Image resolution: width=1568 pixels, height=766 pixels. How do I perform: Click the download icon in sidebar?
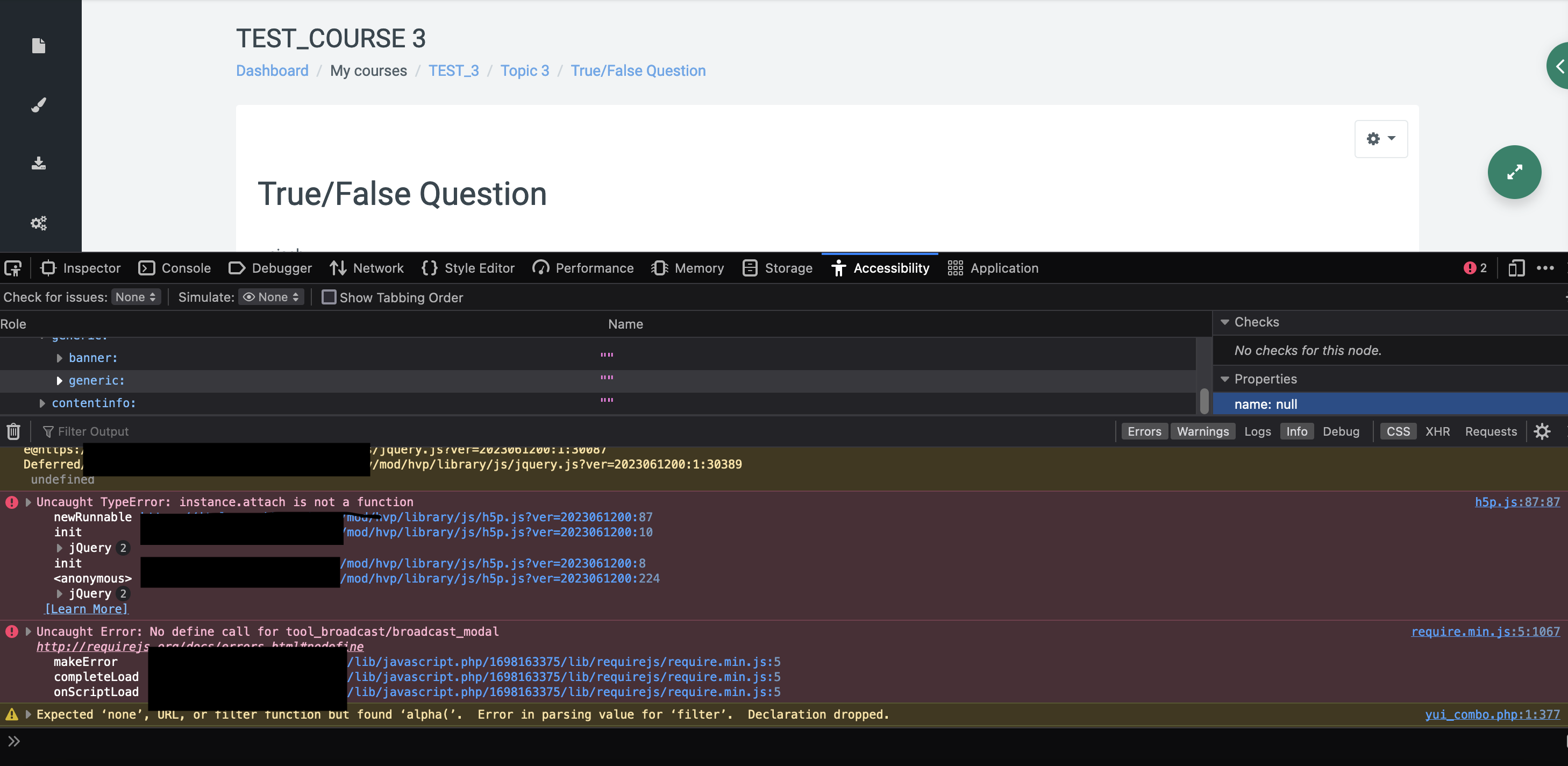click(38, 163)
